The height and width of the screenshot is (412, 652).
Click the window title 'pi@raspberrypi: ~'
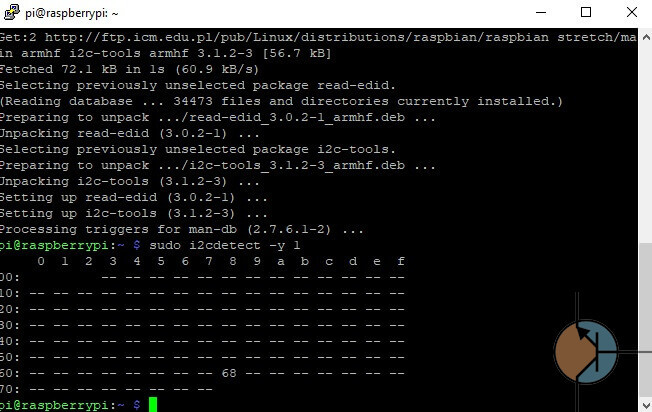point(72,13)
